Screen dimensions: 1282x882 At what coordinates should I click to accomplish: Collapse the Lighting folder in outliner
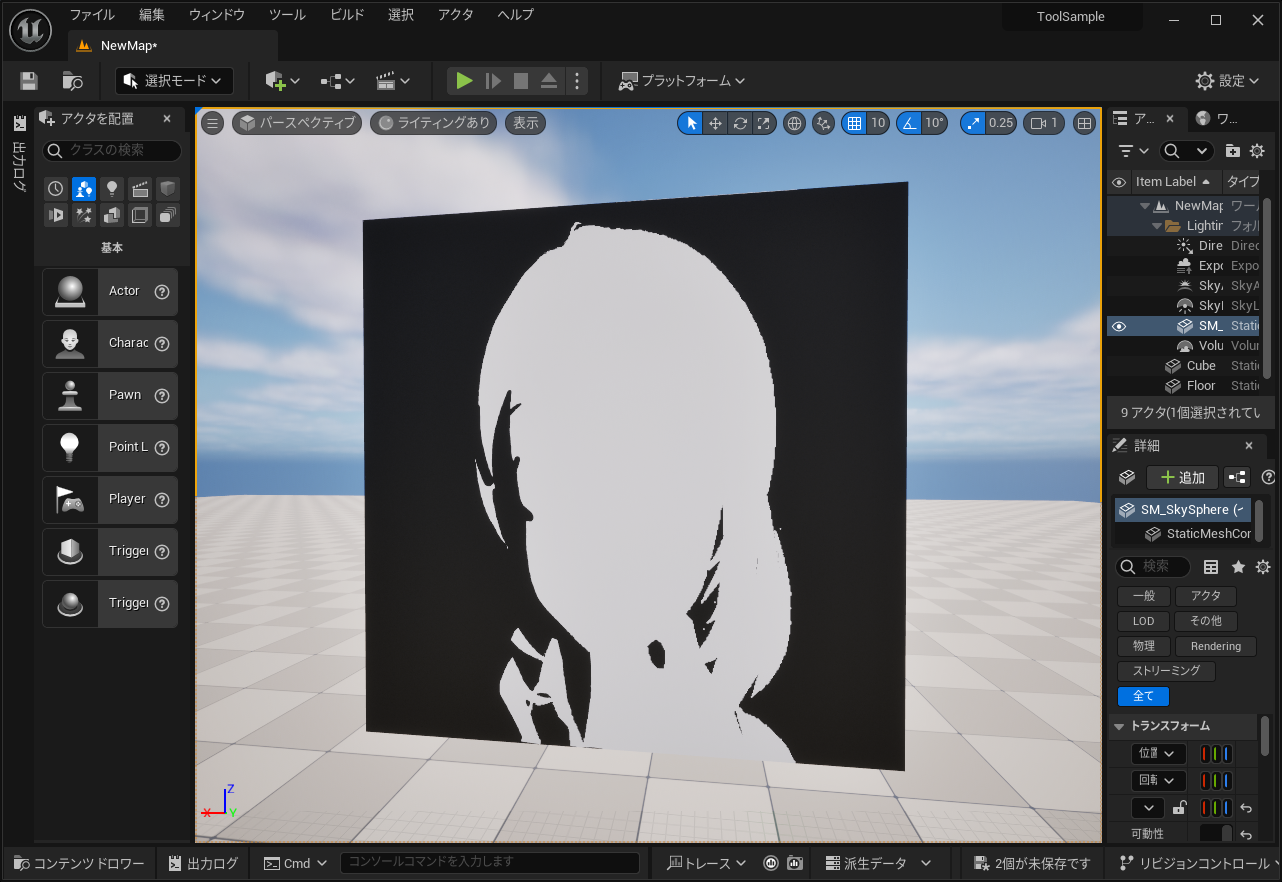click(1157, 226)
